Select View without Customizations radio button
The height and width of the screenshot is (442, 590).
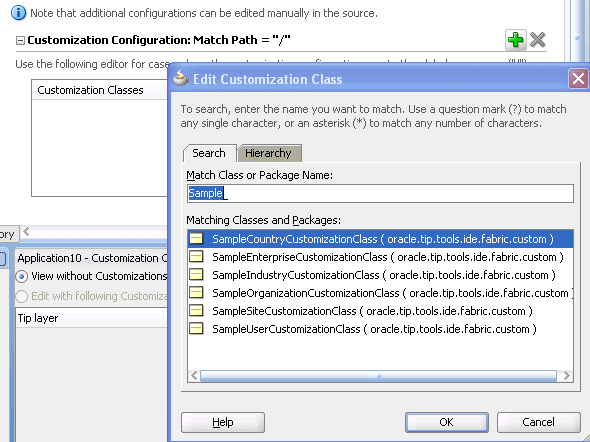pos(21,276)
